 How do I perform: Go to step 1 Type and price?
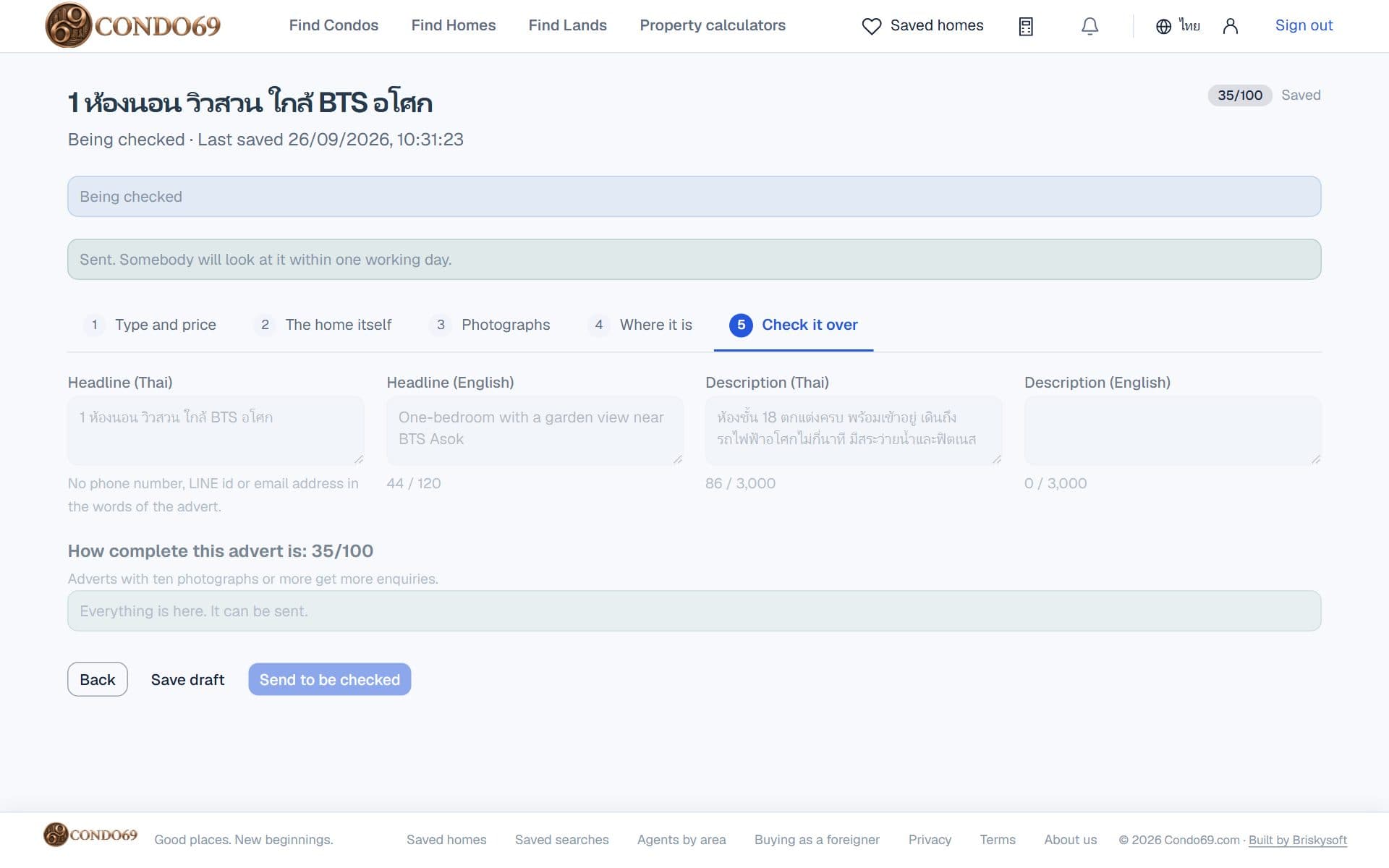pos(150,325)
